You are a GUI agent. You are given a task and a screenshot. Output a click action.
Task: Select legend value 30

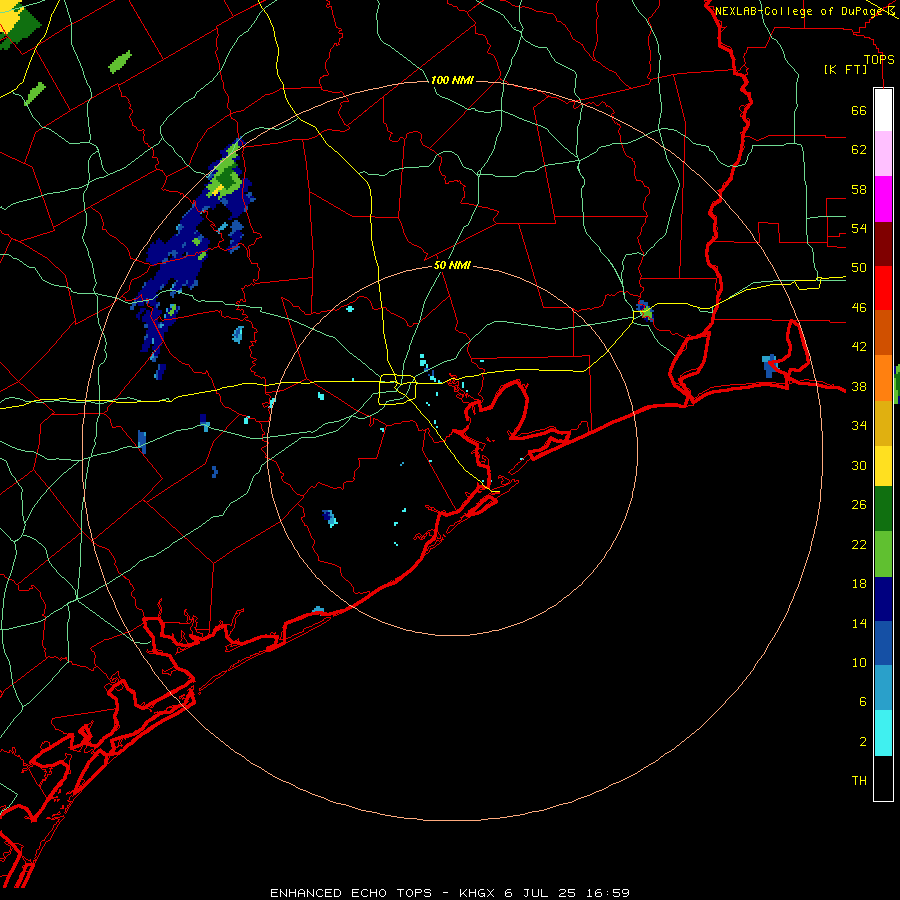(x=859, y=465)
